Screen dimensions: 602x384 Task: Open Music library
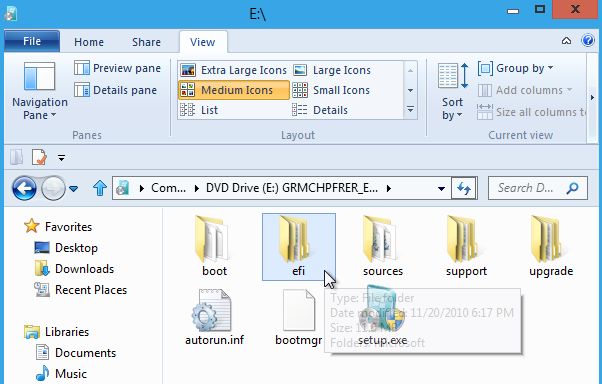point(61,374)
